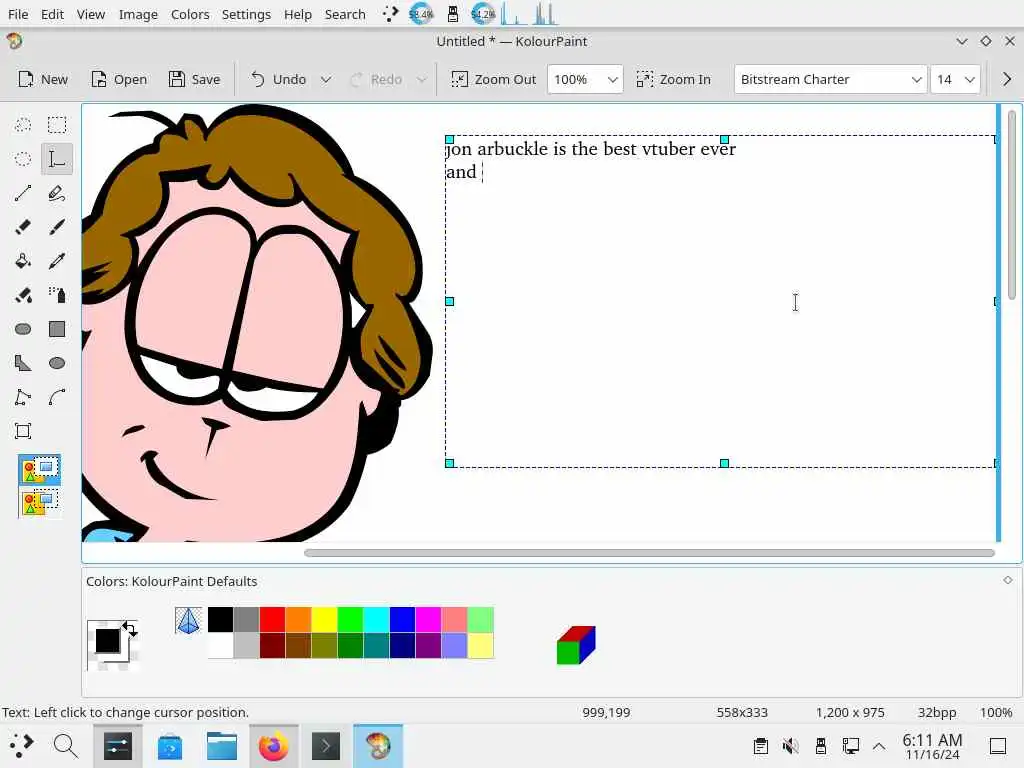Click the muted volume tray icon

coord(791,746)
